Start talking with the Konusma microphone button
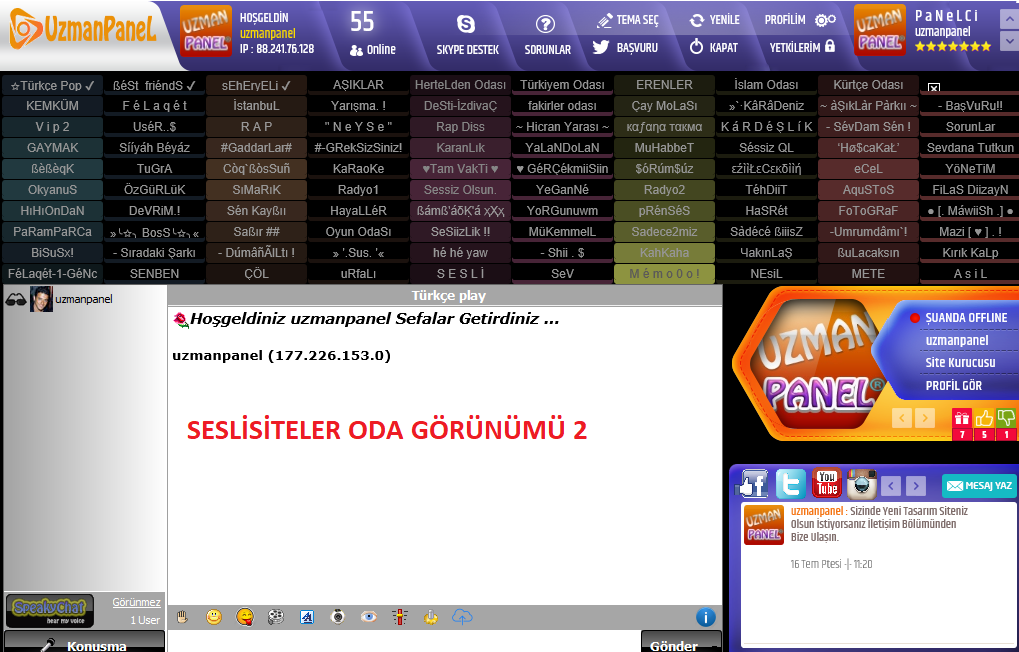 (84, 643)
